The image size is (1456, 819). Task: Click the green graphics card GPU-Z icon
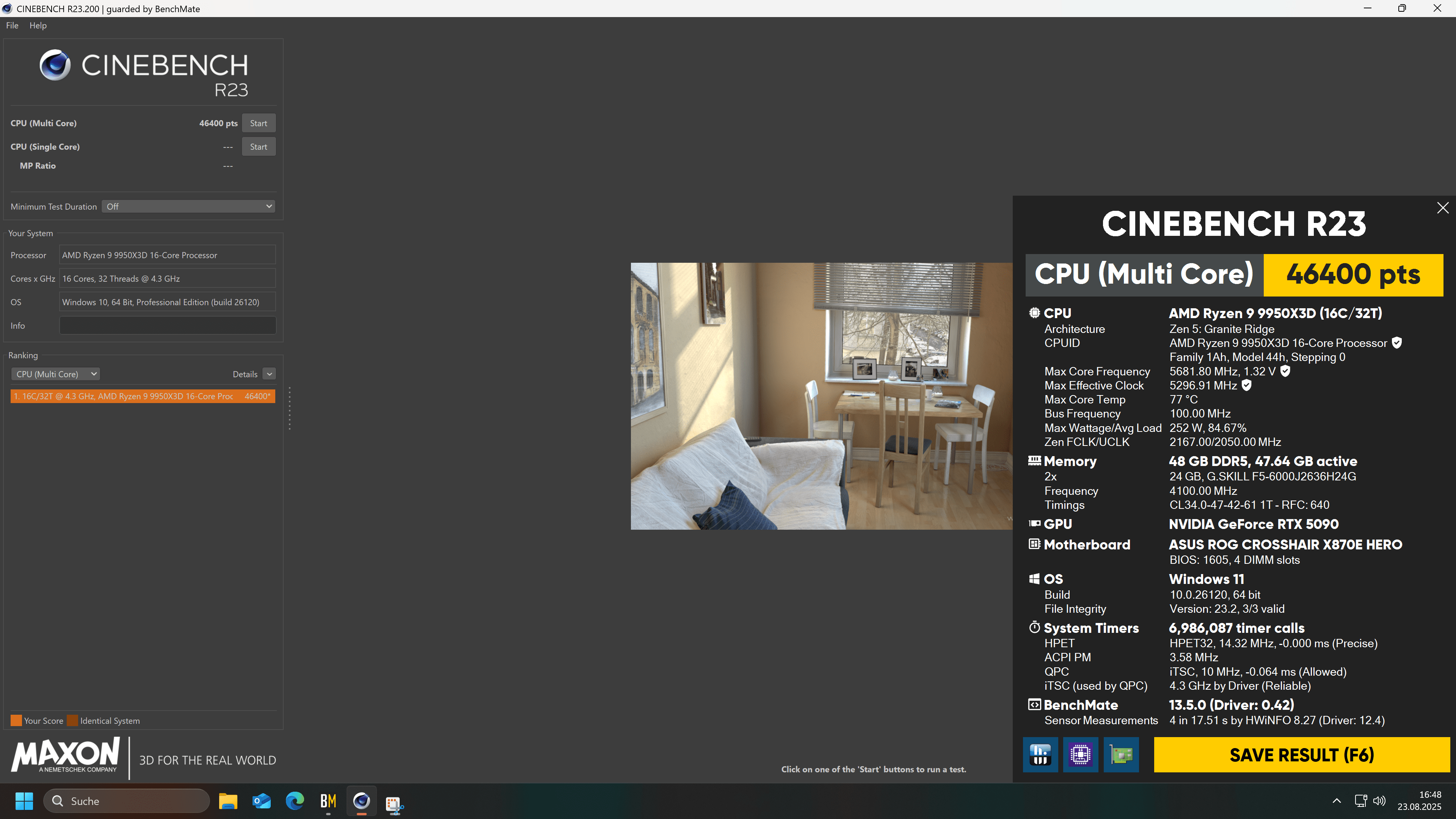[x=1121, y=754]
